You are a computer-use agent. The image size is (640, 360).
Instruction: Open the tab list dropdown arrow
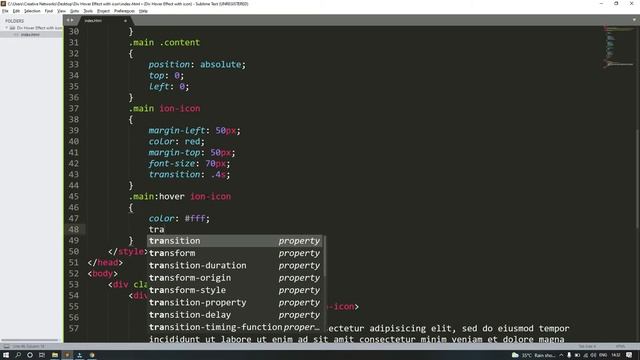tap(634, 20)
